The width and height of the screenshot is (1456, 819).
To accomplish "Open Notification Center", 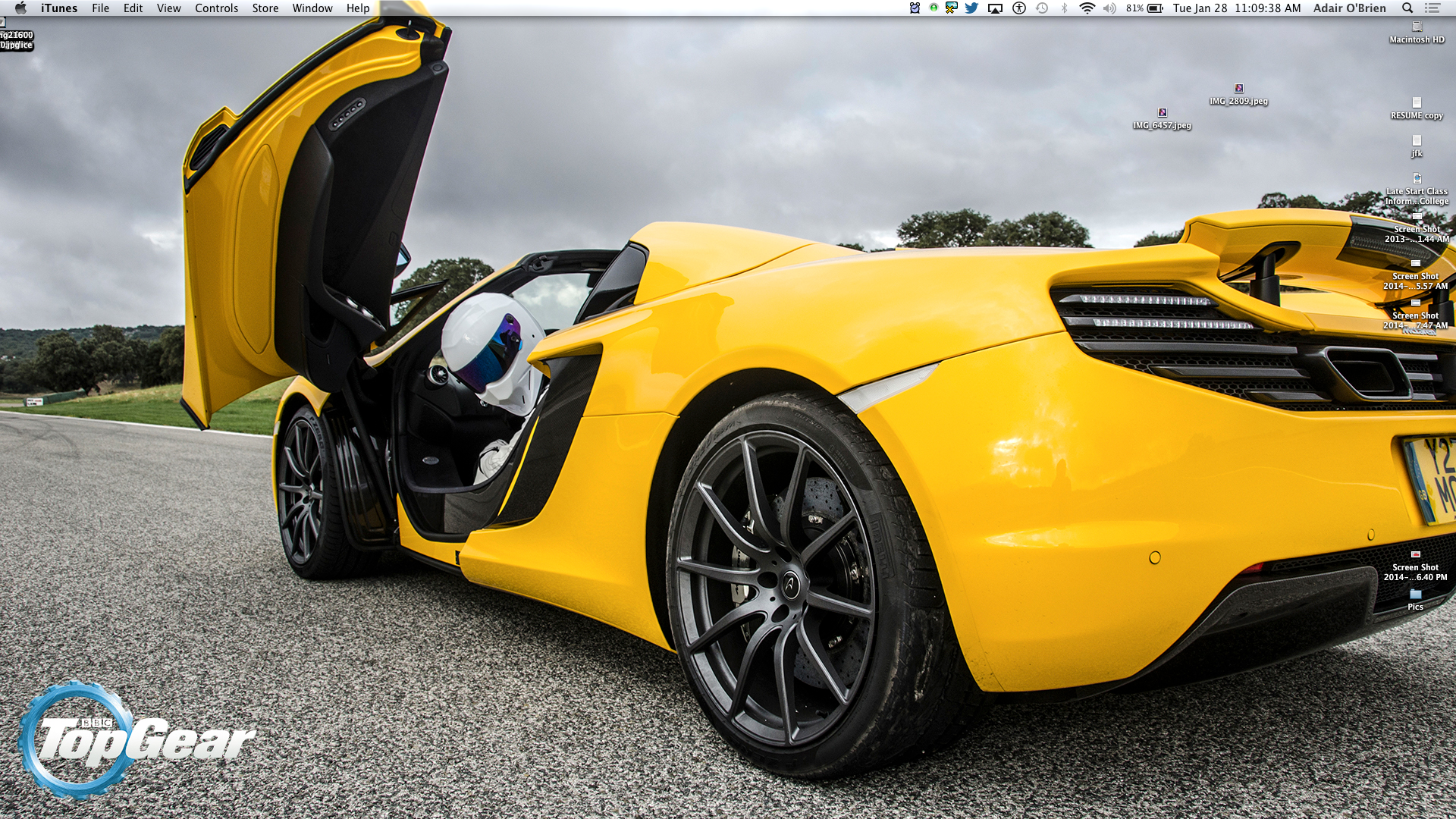I will point(1432,8).
